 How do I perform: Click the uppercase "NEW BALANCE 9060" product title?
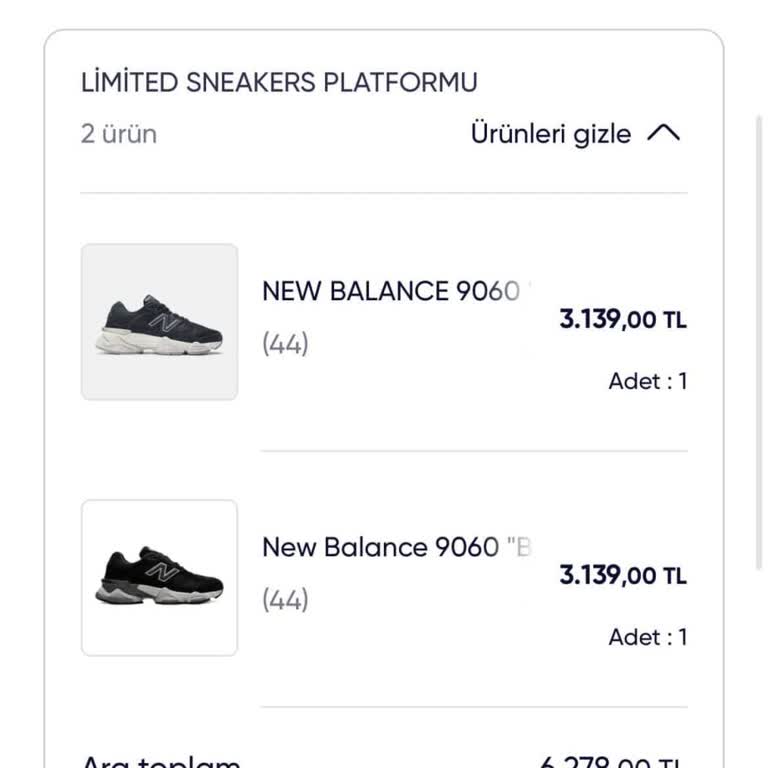[390, 291]
